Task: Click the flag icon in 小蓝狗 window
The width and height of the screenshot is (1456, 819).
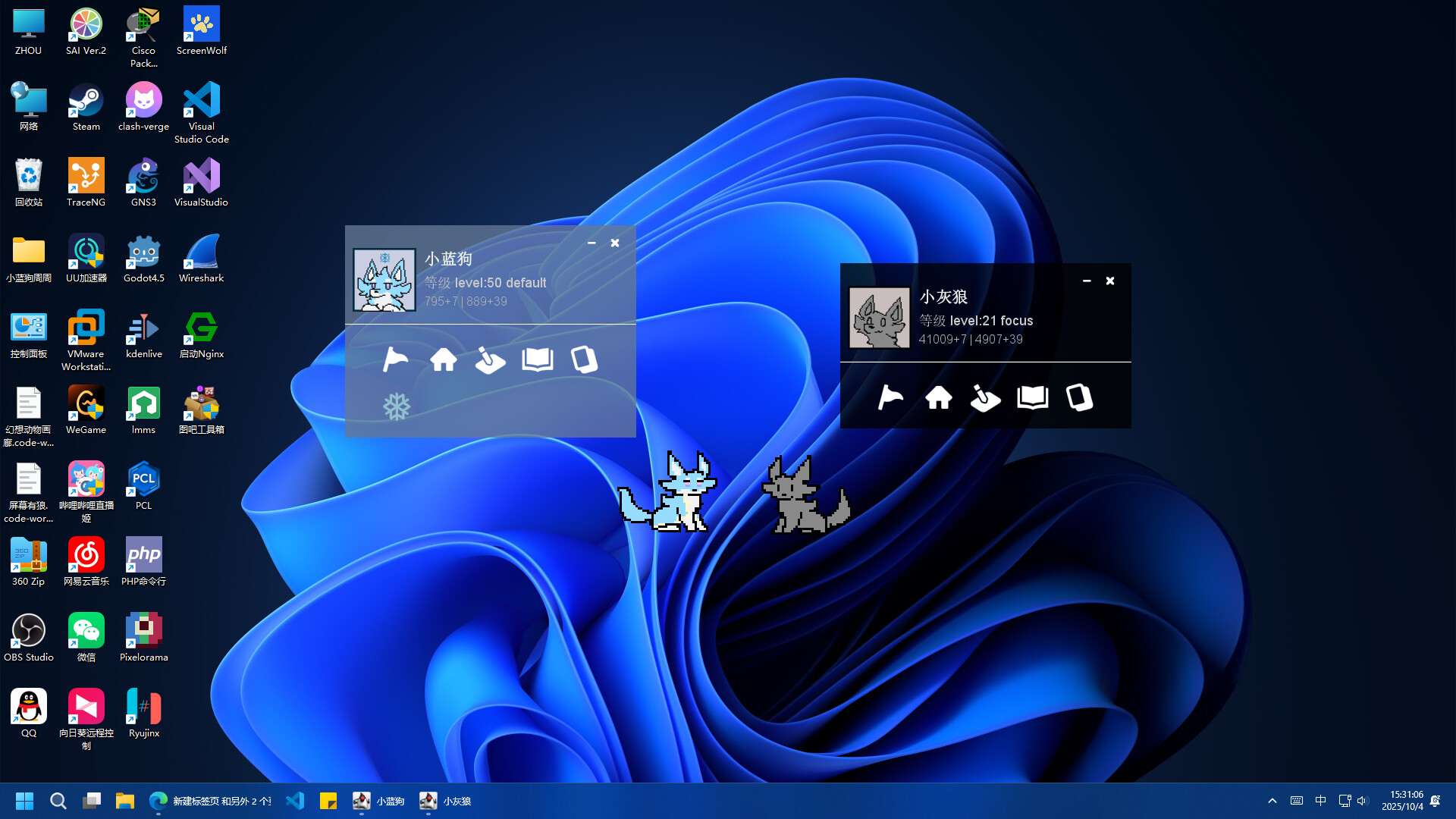Action: coord(395,360)
